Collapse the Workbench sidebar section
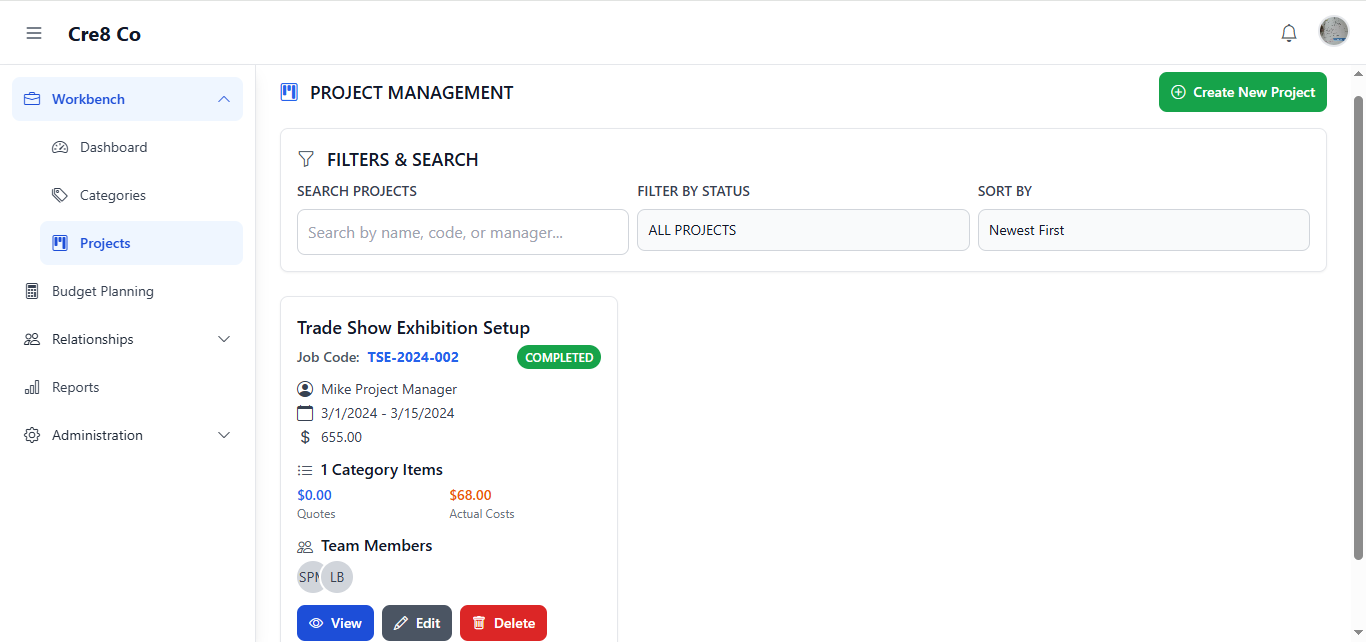Image resolution: width=1366 pixels, height=642 pixels. pos(223,99)
